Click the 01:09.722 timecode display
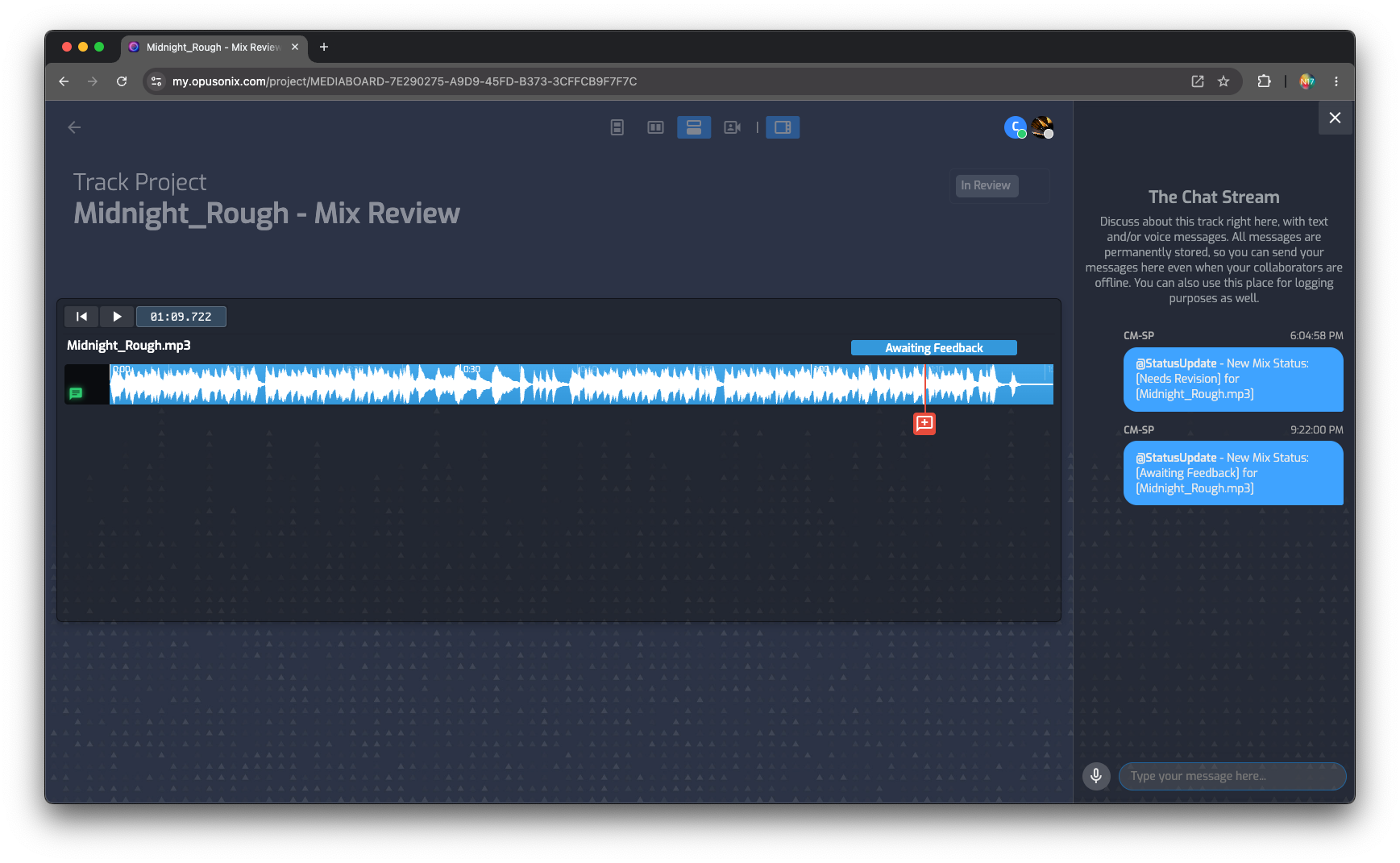 [181, 317]
